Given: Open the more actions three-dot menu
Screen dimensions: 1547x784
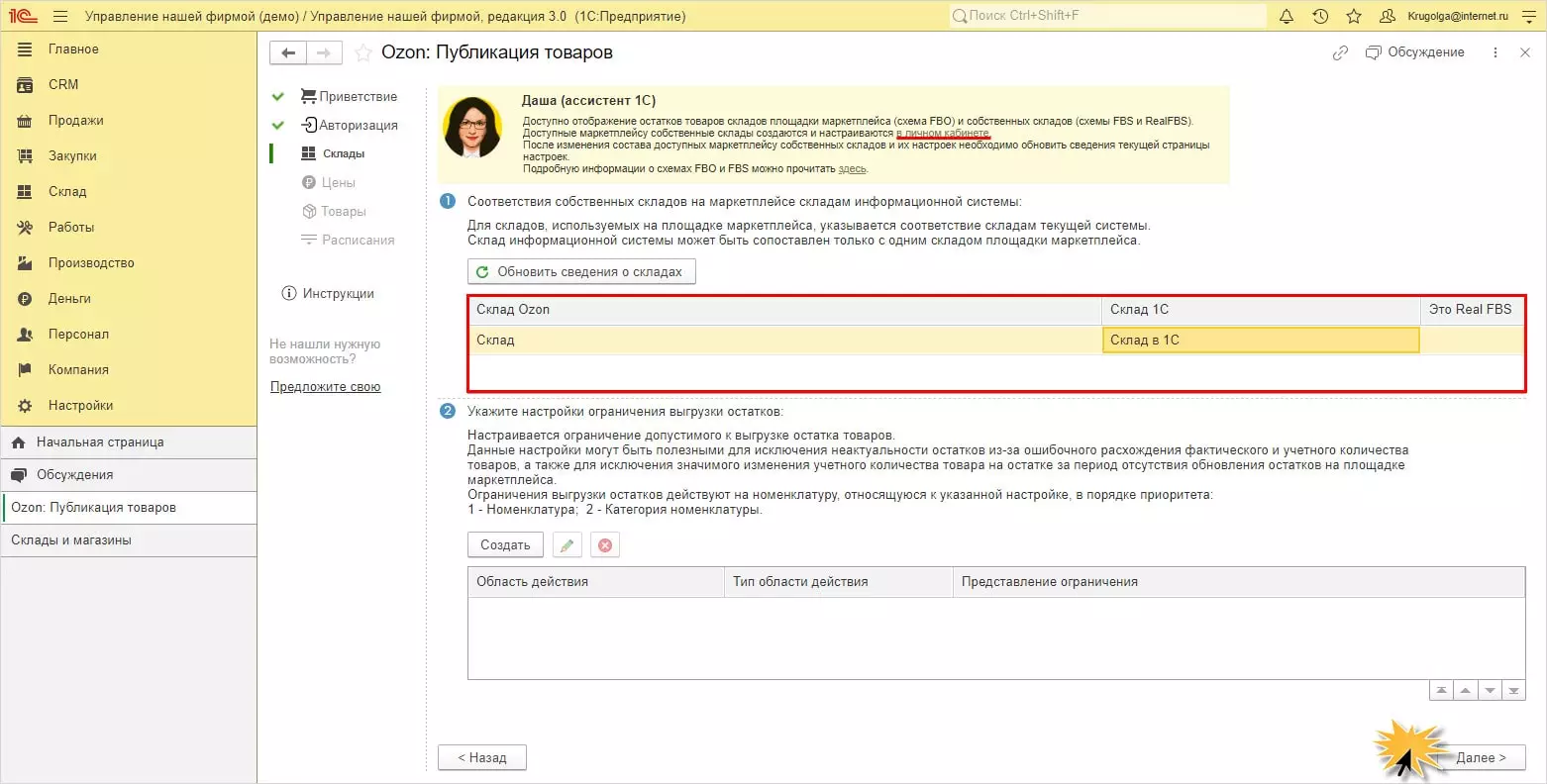Looking at the screenshot, I should 1495,52.
